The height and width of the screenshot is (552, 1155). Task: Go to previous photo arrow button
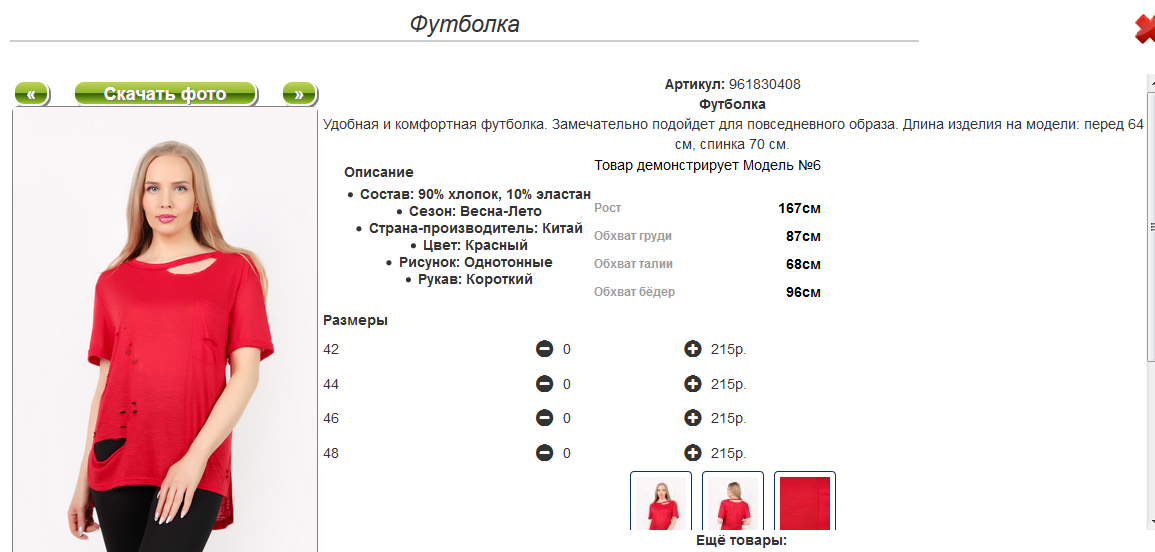31,94
